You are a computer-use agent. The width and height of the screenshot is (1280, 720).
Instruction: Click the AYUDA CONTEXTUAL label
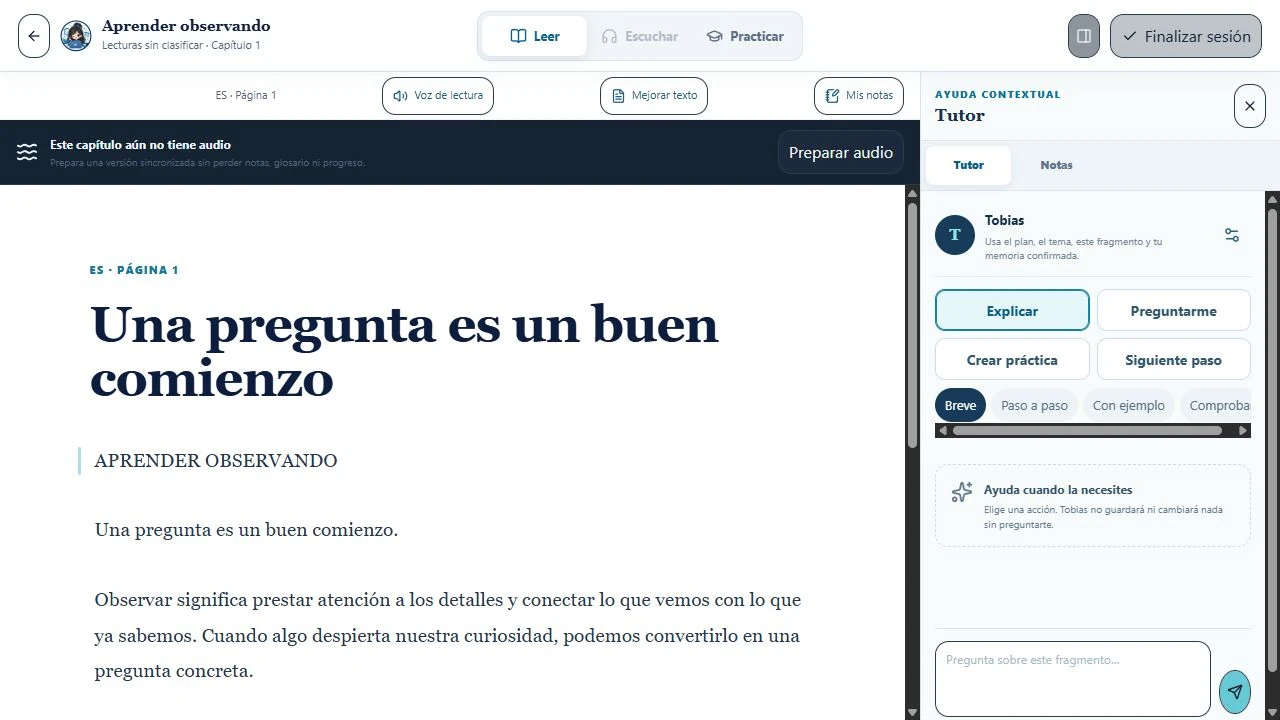coord(998,95)
